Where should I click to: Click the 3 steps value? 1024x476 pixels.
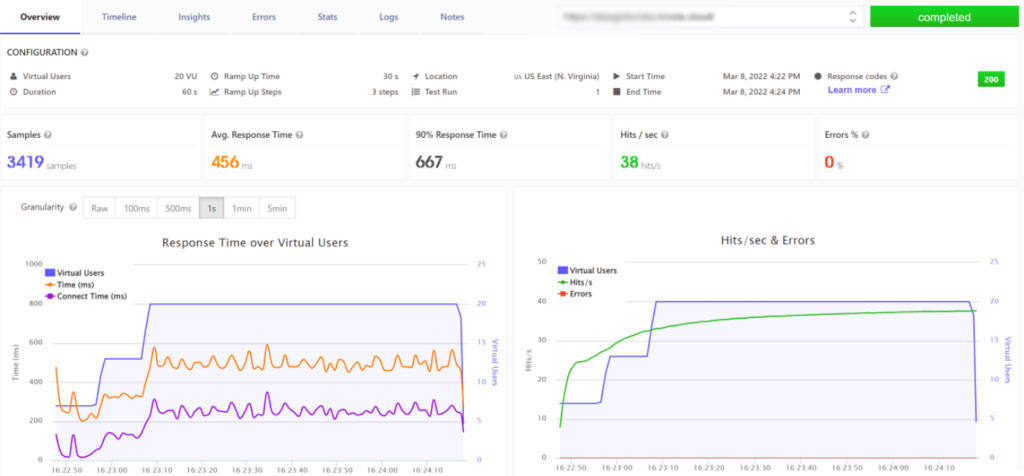(x=385, y=92)
